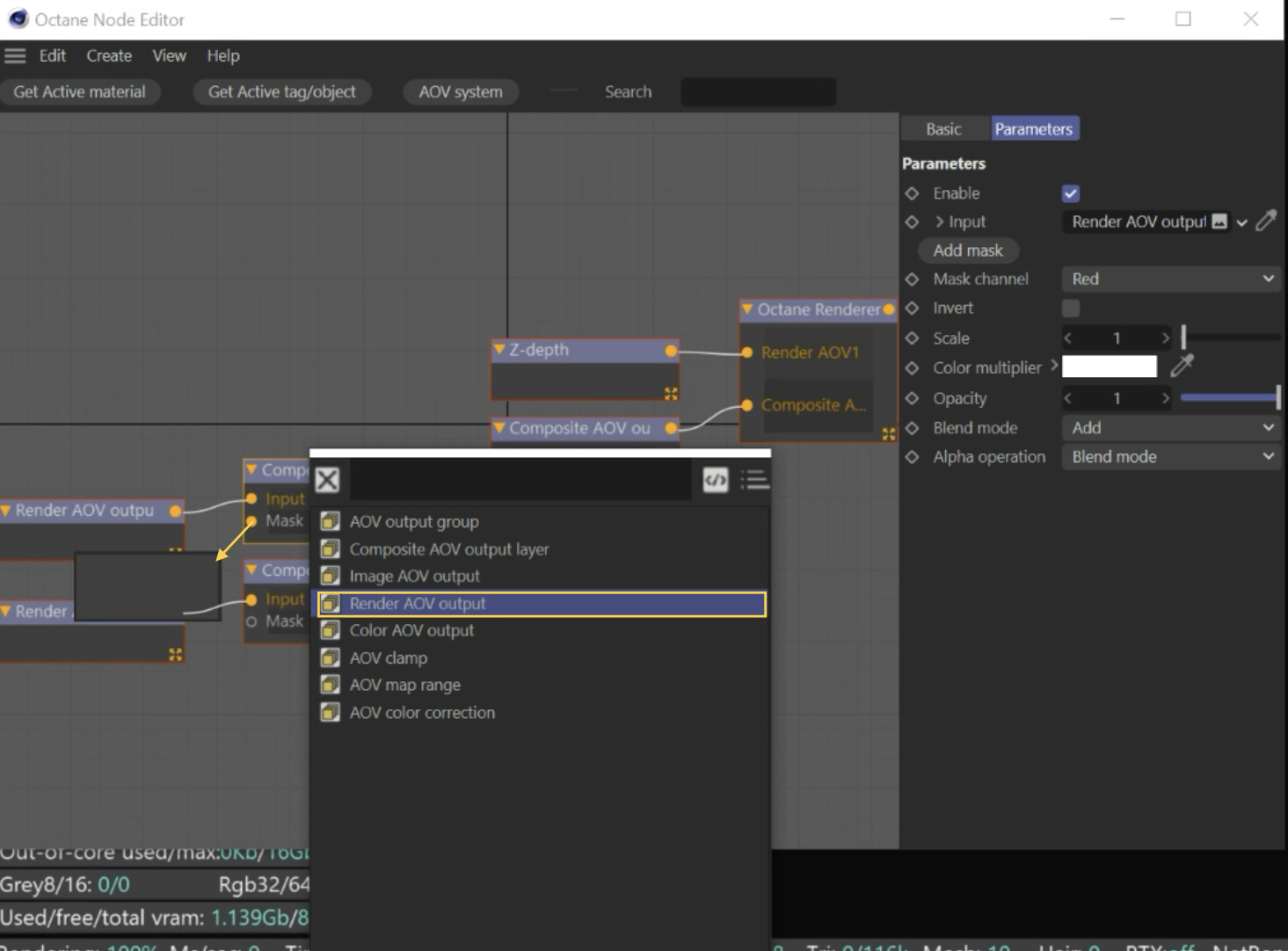
Task: Click the keyframe diamond beside Alpha operation
Action: point(912,457)
